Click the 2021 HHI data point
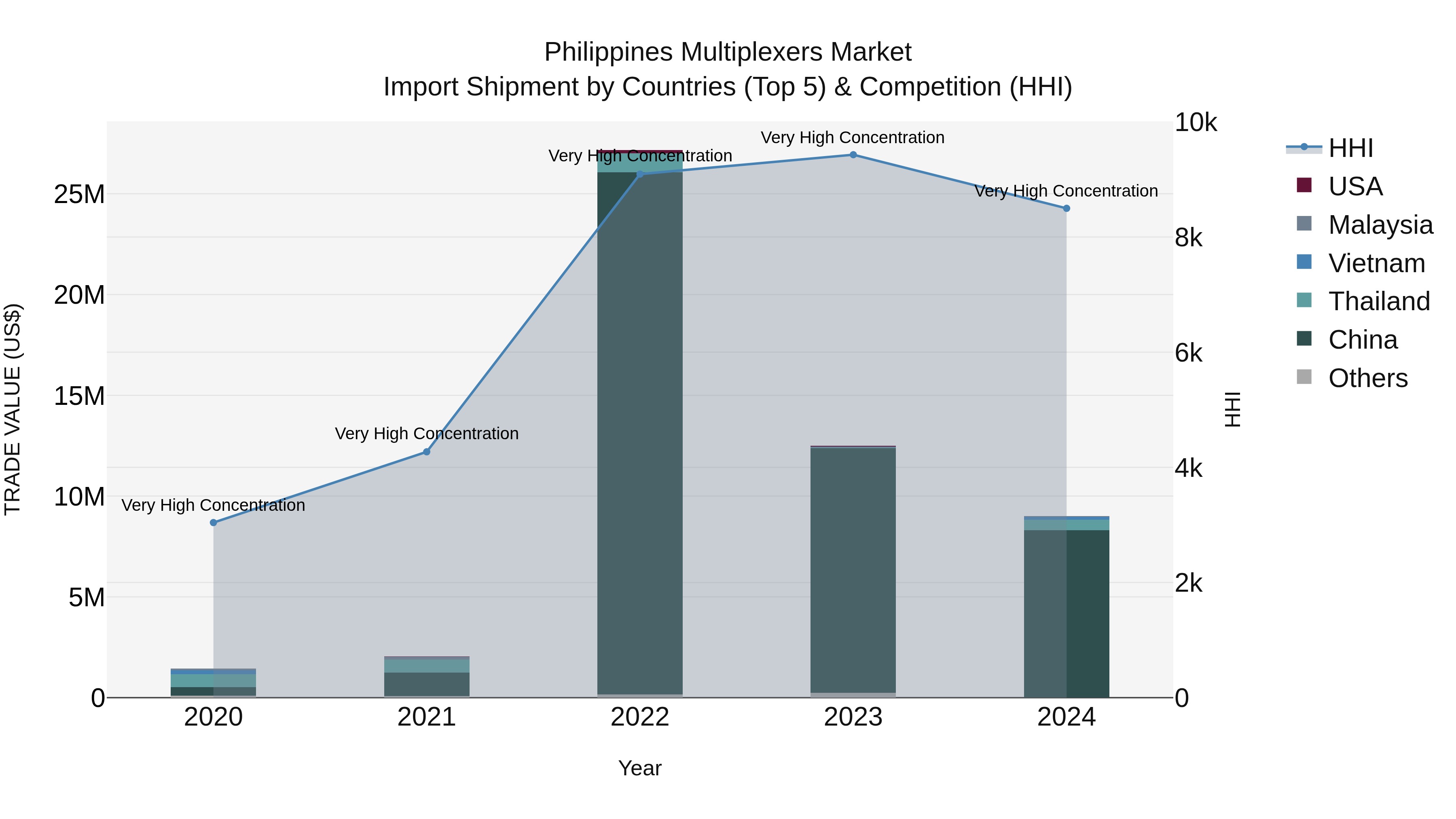This screenshot has width=1456, height=819. point(427,452)
